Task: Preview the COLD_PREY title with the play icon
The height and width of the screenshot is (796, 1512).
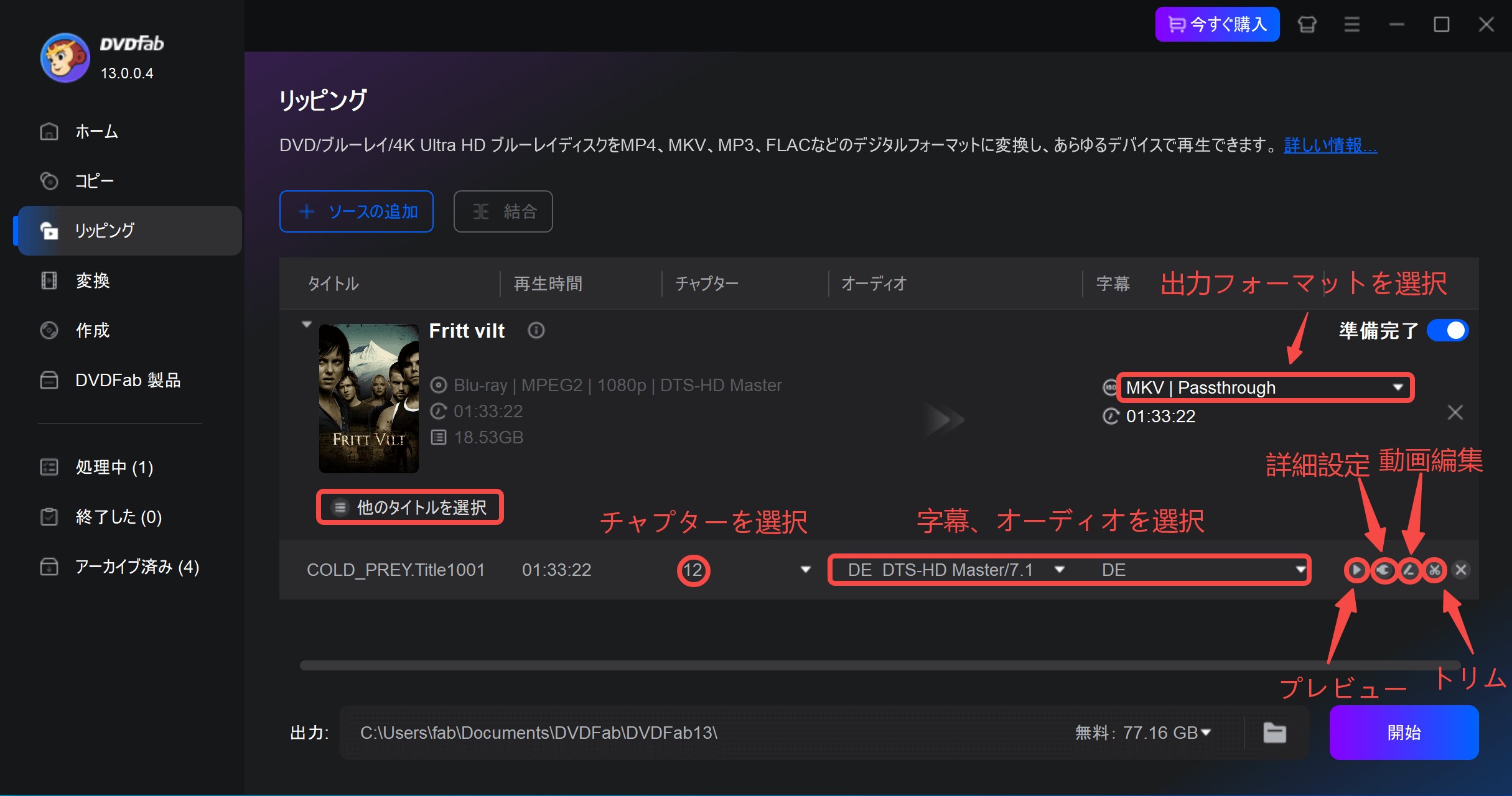Action: pyautogui.click(x=1356, y=570)
